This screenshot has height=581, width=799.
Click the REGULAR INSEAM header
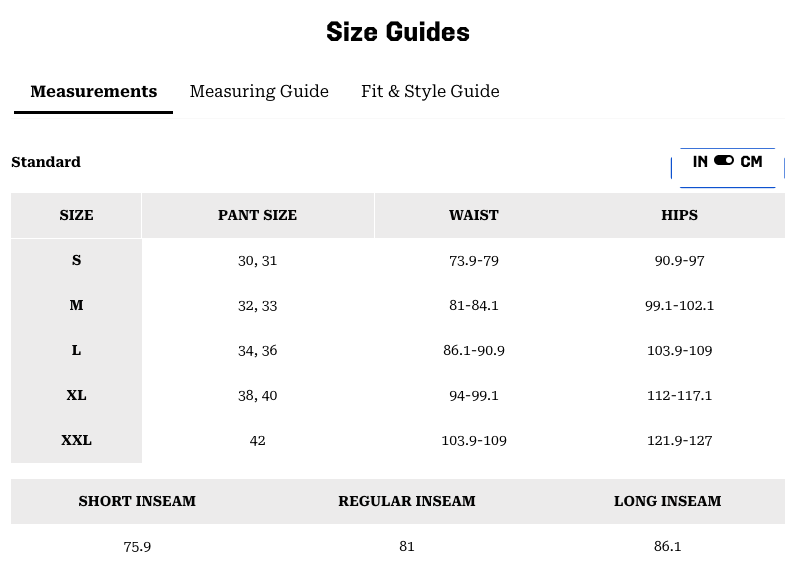click(x=406, y=501)
